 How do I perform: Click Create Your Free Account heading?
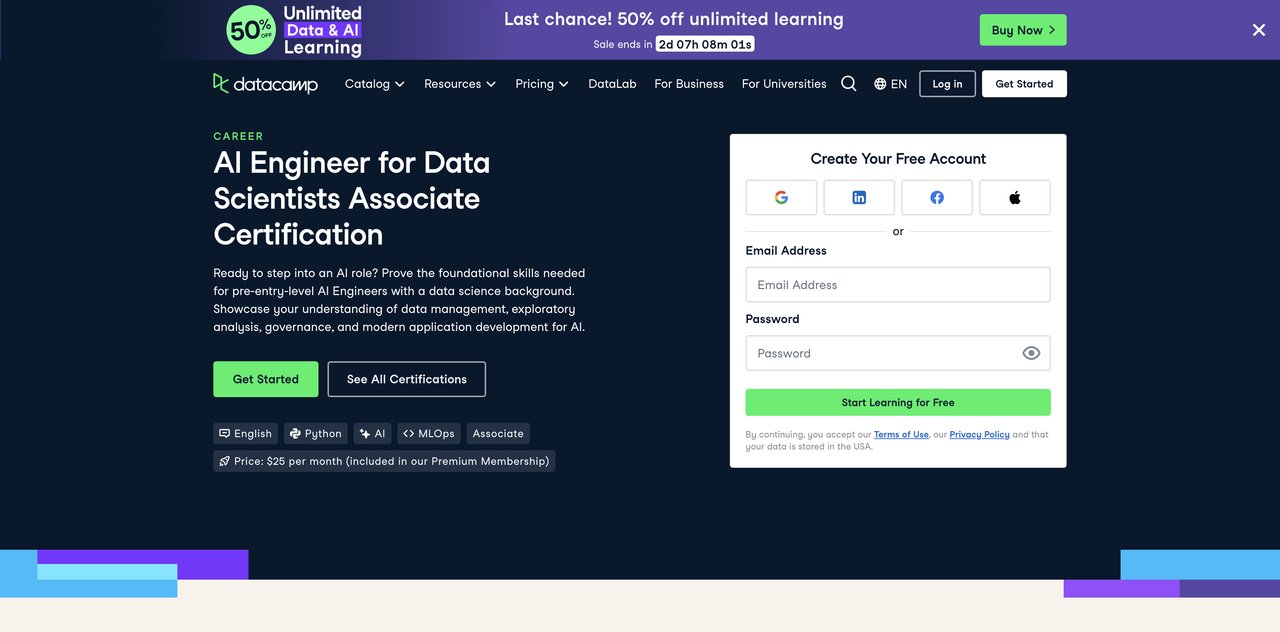(898, 158)
